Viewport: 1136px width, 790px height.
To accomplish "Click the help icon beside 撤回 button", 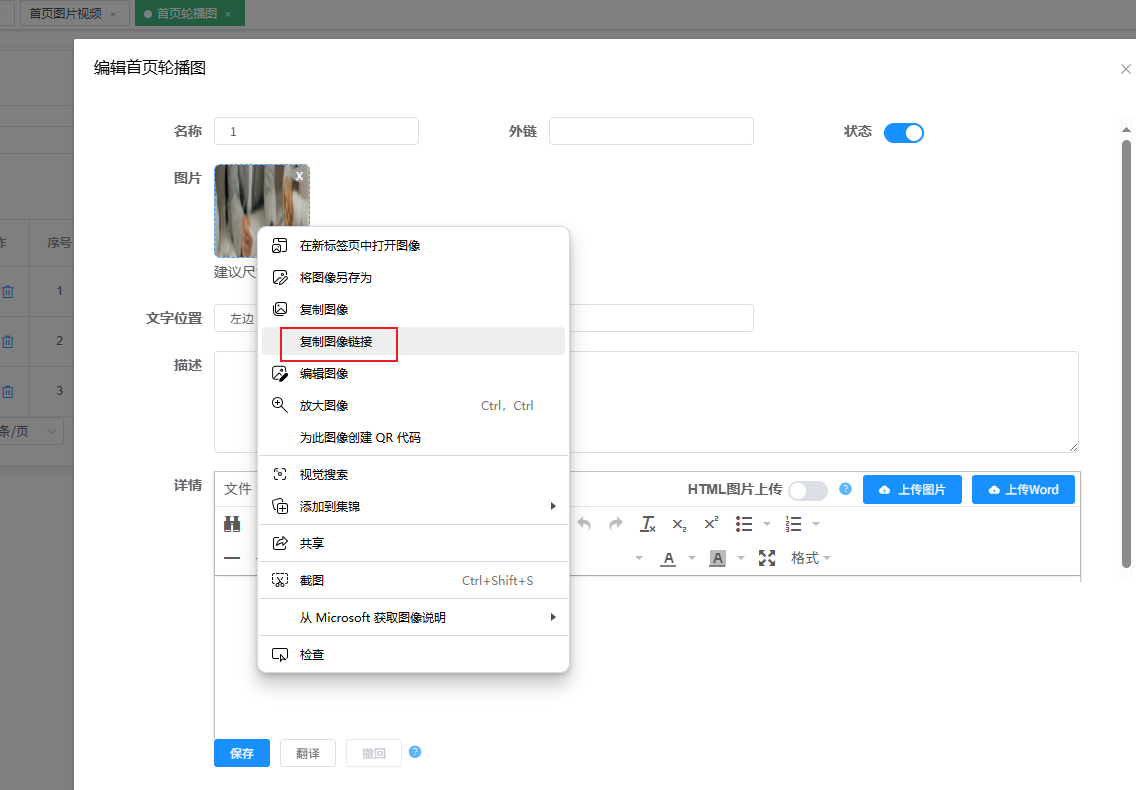I will pyautogui.click(x=415, y=752).
